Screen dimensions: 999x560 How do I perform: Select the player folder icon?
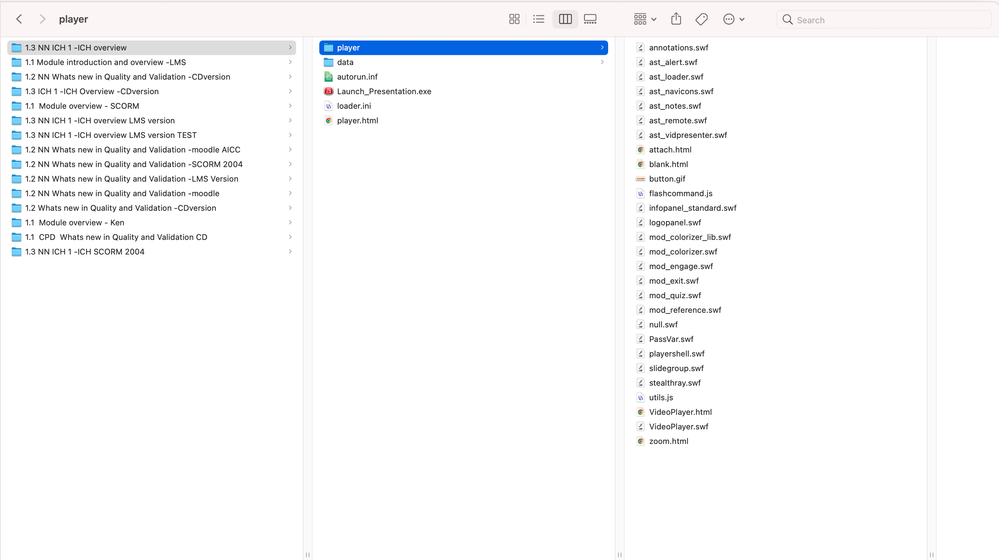click(x=329, y=48)
